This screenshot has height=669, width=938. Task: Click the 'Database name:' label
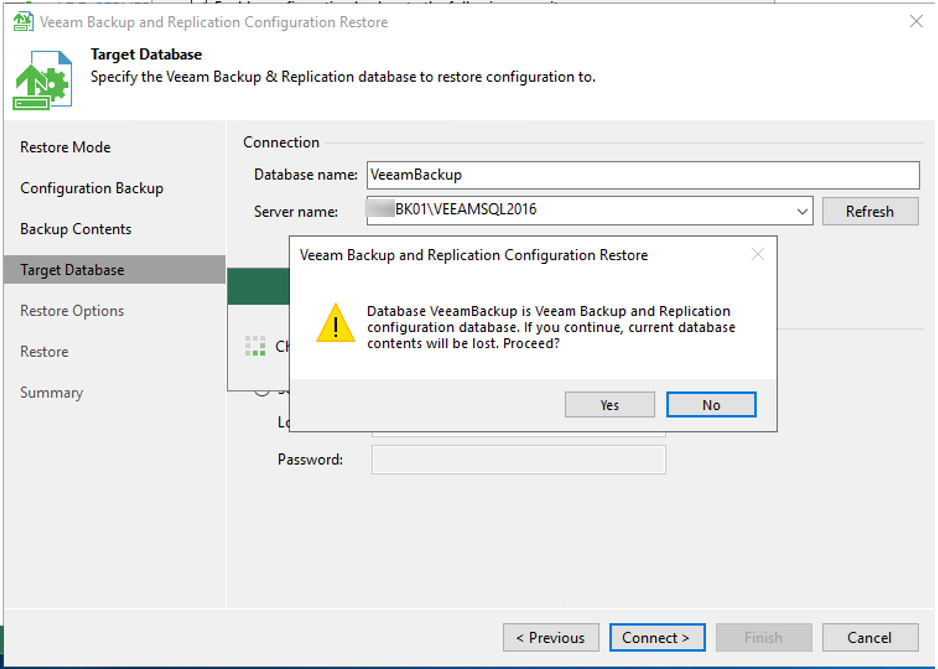point(306,175)
